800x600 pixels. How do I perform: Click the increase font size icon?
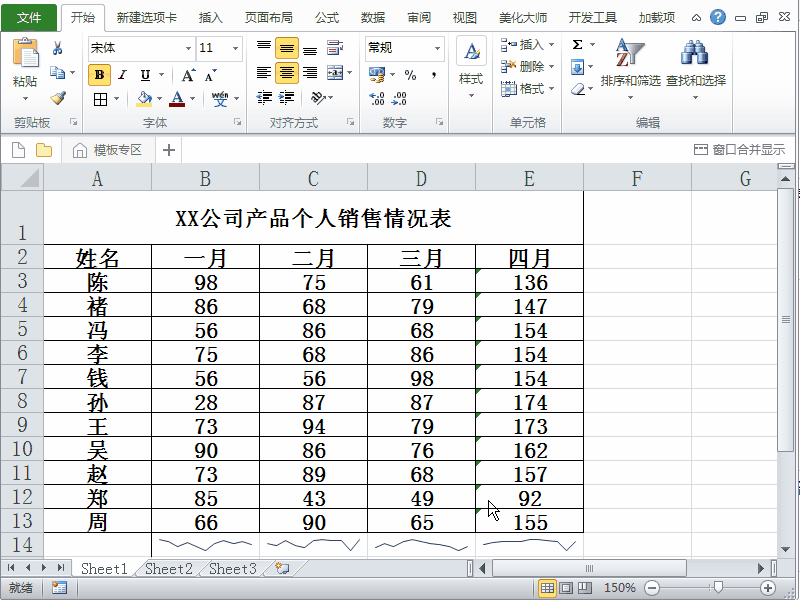point(188,74)
